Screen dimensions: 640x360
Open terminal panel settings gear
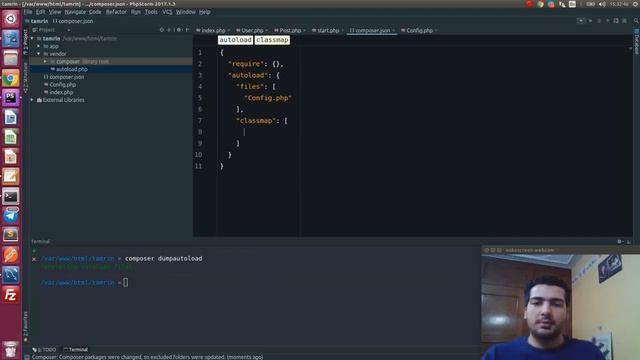(620, 242)
